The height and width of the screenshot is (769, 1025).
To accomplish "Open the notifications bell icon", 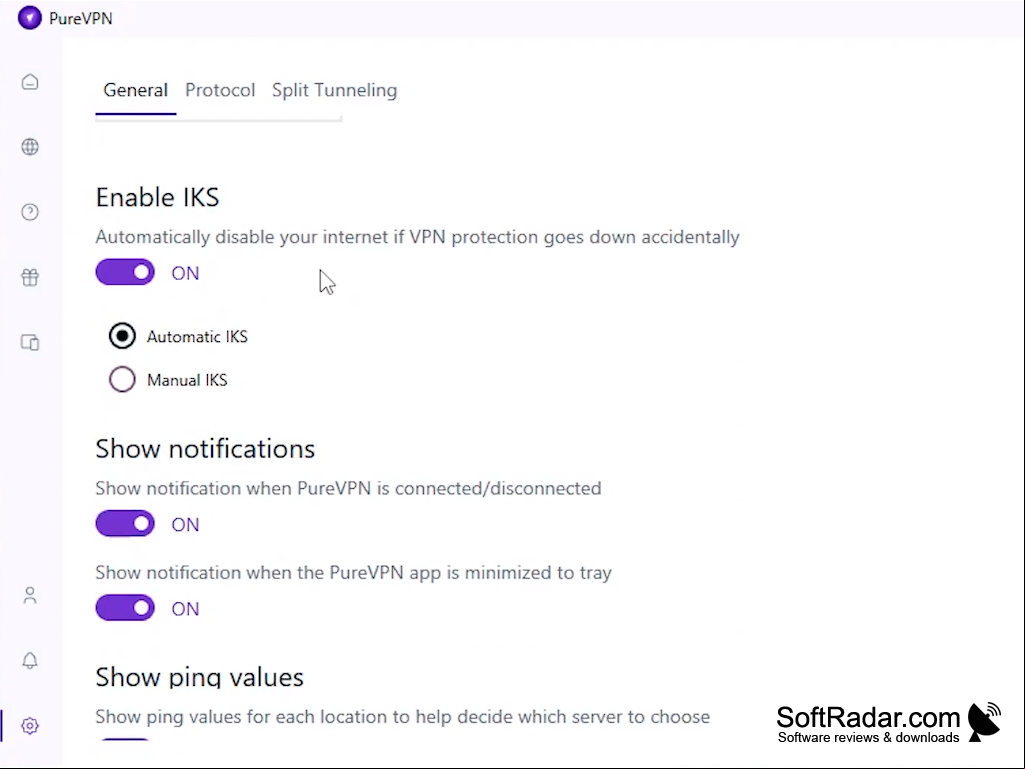I will pos(30,660).
